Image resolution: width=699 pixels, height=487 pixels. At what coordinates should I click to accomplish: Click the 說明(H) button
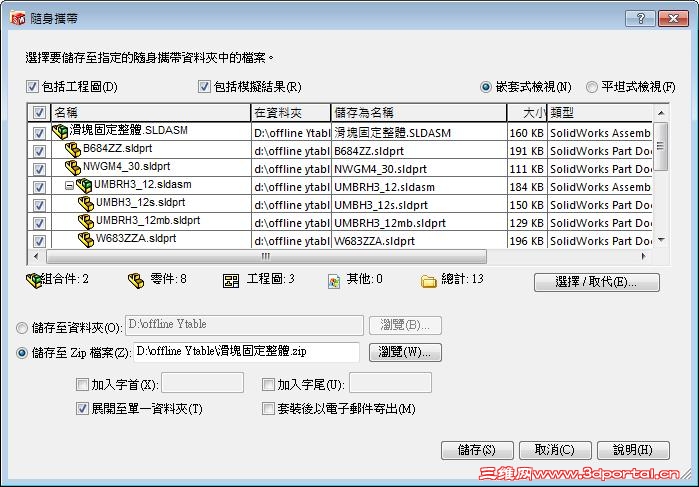[633, 450]
